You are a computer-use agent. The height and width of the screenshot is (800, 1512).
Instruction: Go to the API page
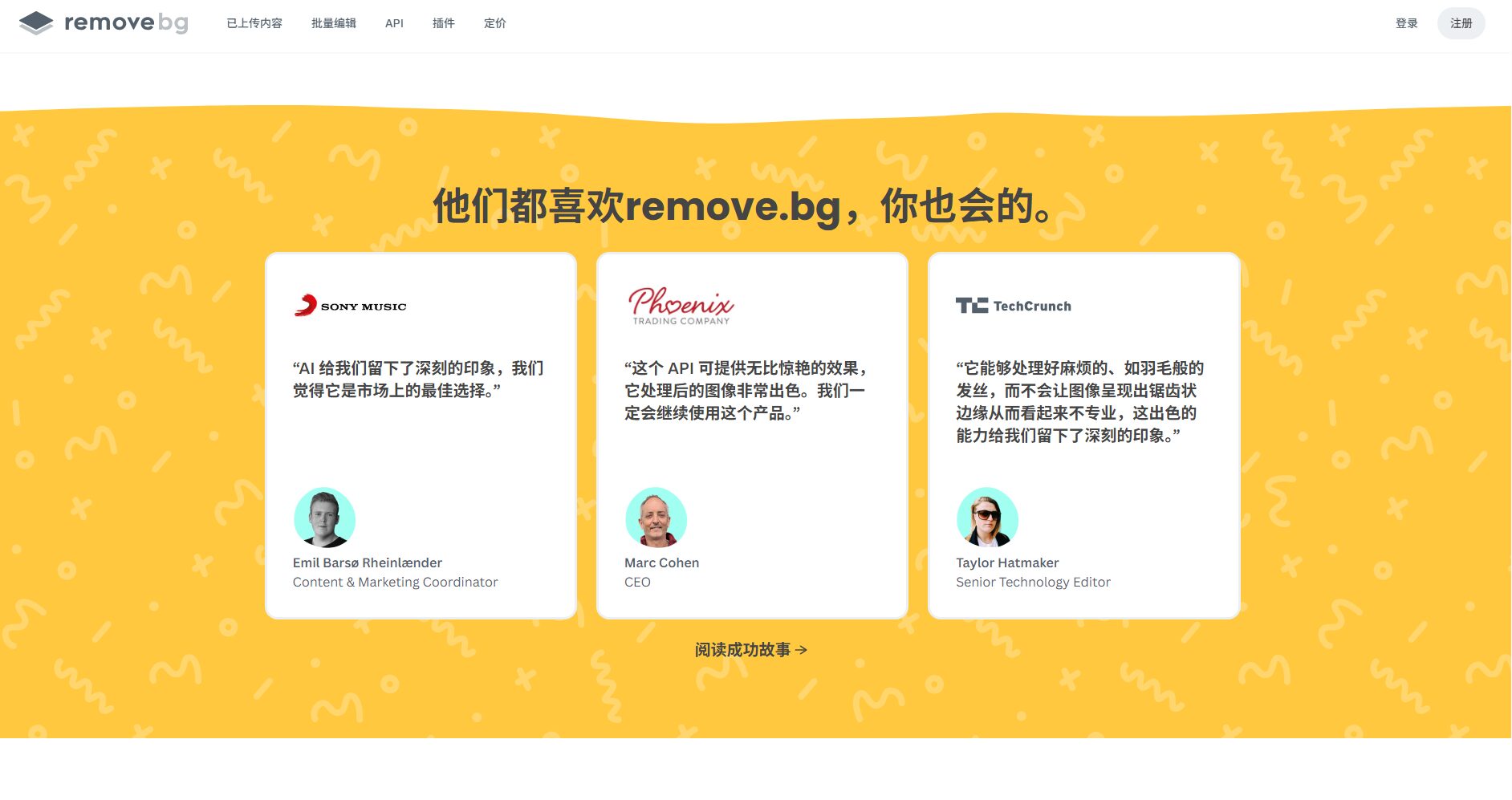394,23
